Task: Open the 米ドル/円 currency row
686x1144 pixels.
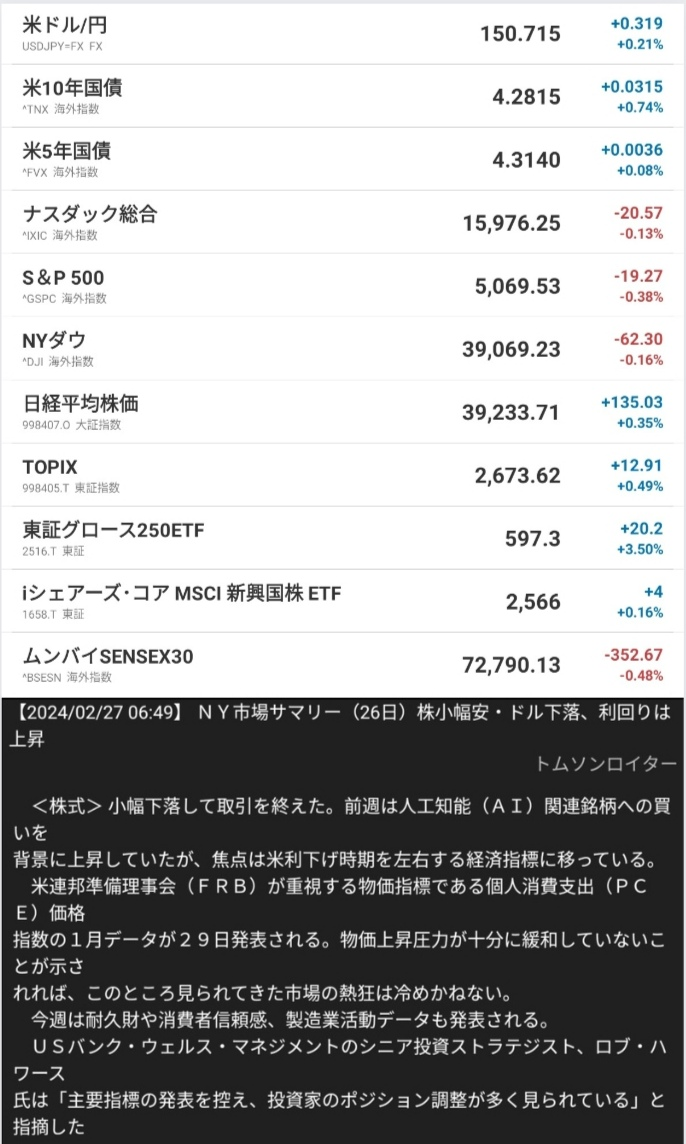Action: click(64, 24)
